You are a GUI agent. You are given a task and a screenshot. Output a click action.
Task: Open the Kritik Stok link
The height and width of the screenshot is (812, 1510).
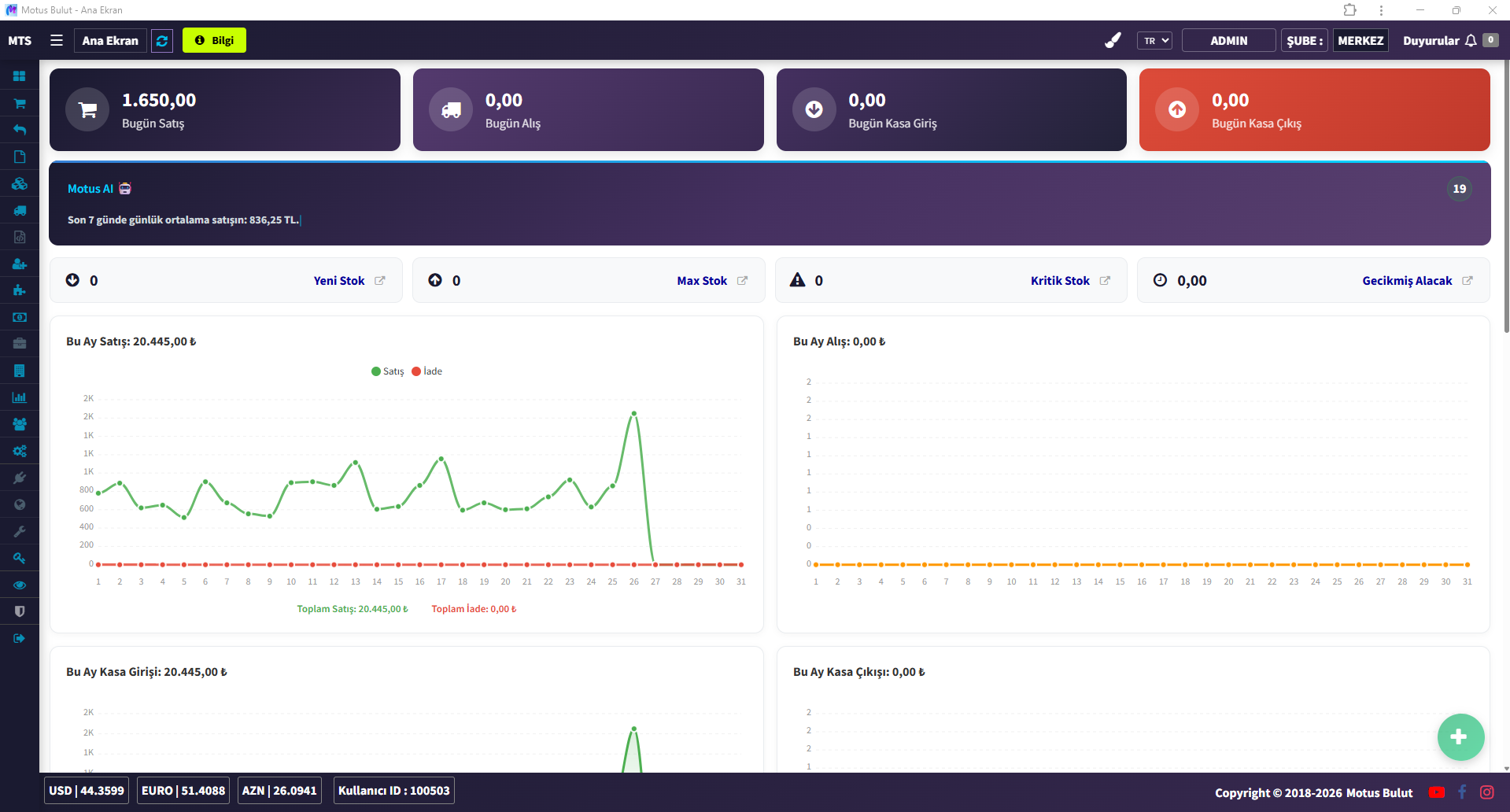[x=1060, y=281]
